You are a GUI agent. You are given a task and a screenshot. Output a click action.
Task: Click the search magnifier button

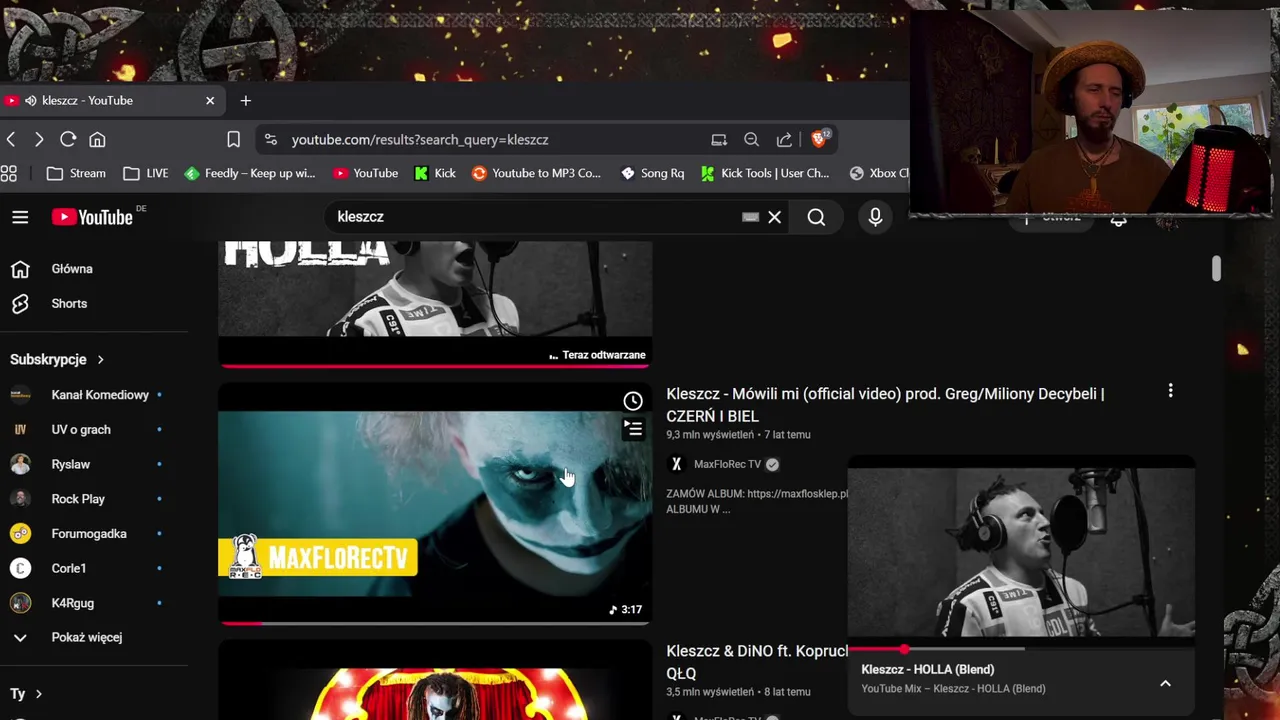pos(816,217)
